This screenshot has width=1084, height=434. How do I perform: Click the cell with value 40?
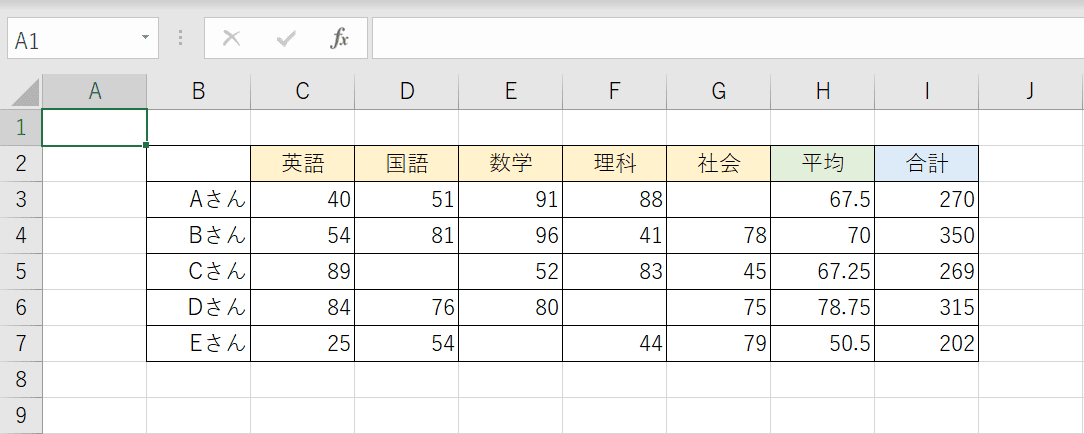point(303,200)
